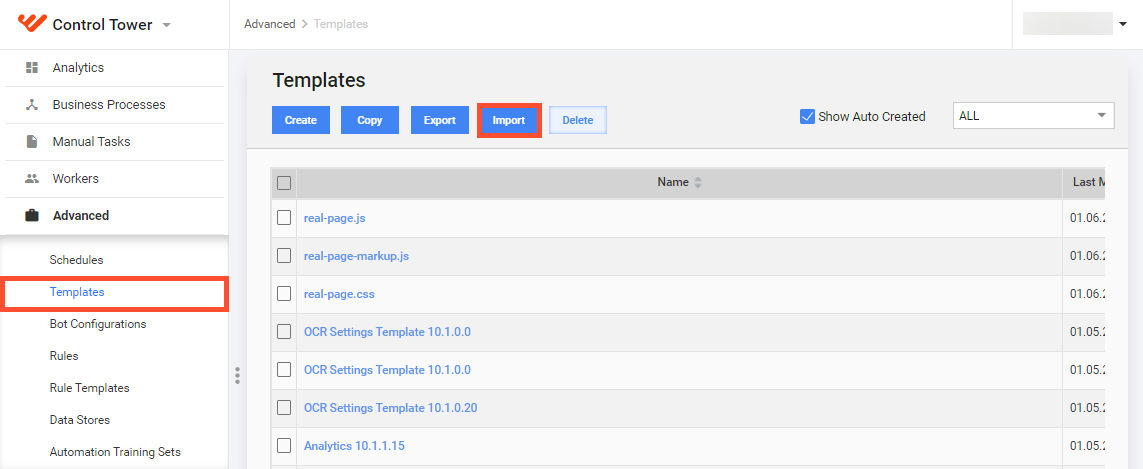Select Bot Configurations in the sidebar

coord(98,324)
